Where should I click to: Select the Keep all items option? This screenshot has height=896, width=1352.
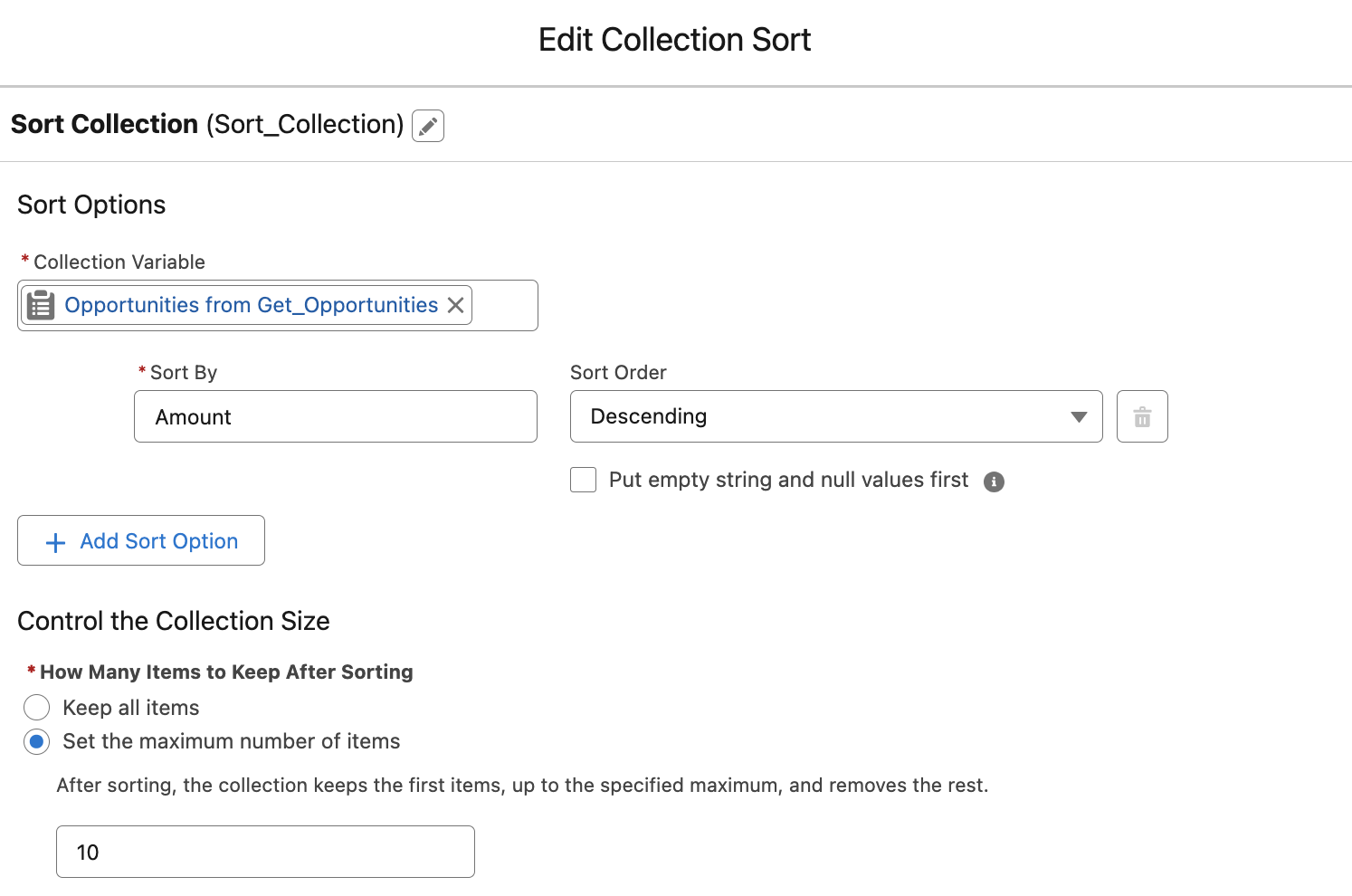tap(36, 708)
